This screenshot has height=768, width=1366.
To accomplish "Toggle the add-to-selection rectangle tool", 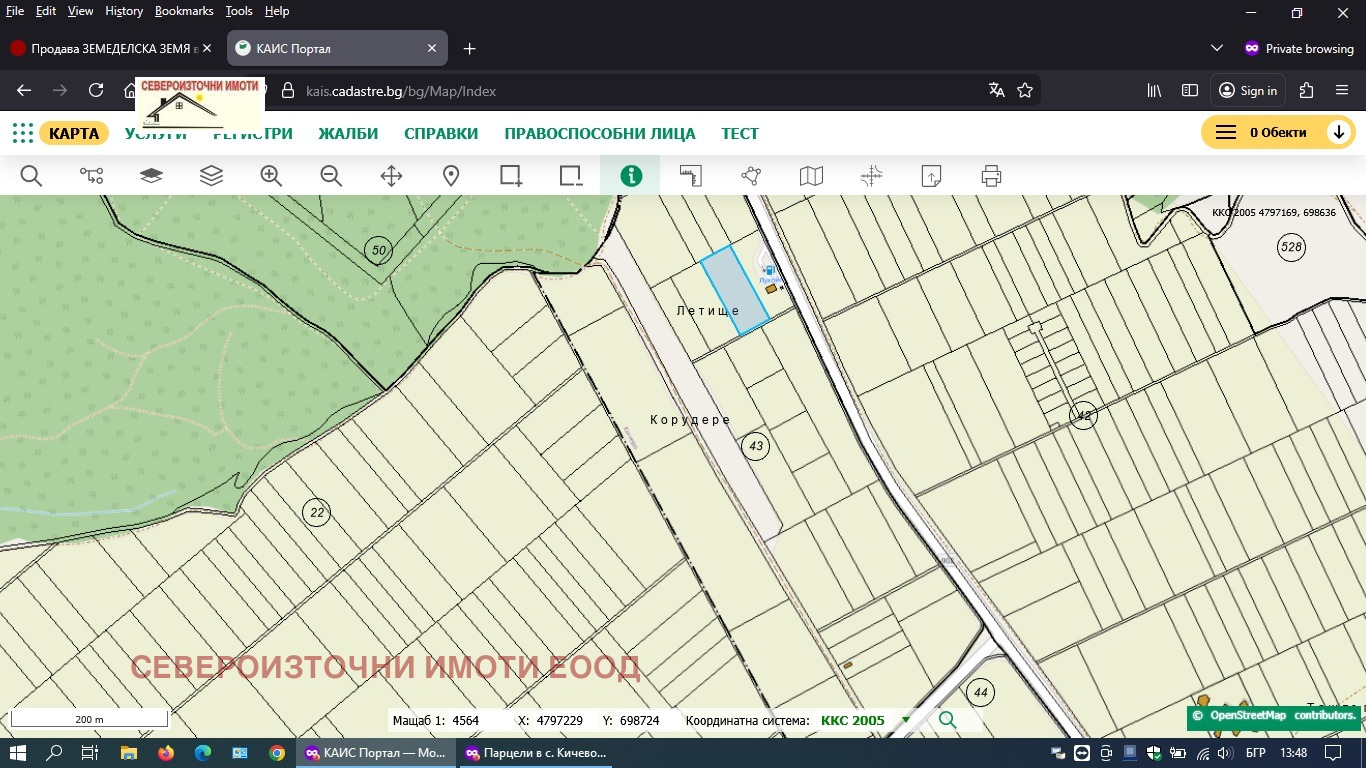I will point(511,176).
